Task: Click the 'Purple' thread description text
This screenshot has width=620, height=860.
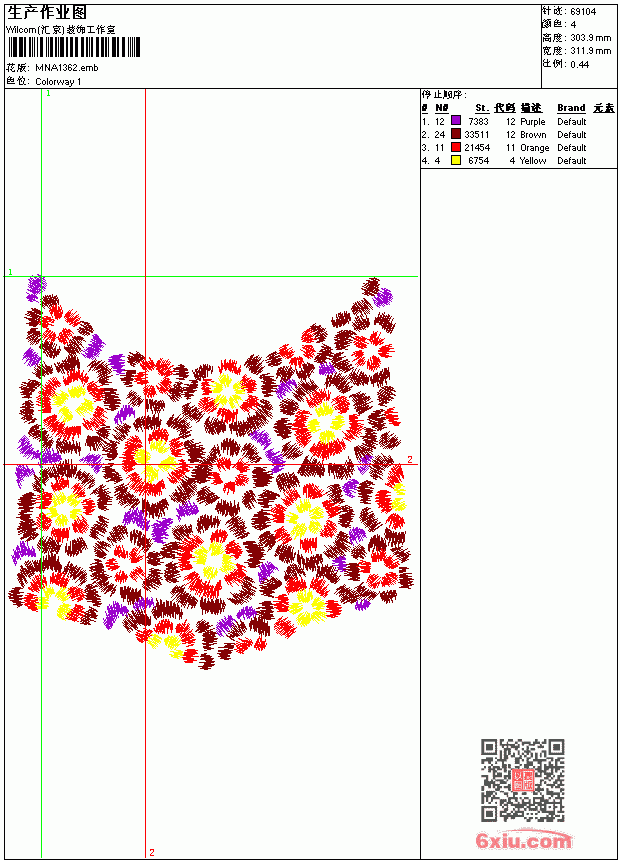Action: pos(533,122)
